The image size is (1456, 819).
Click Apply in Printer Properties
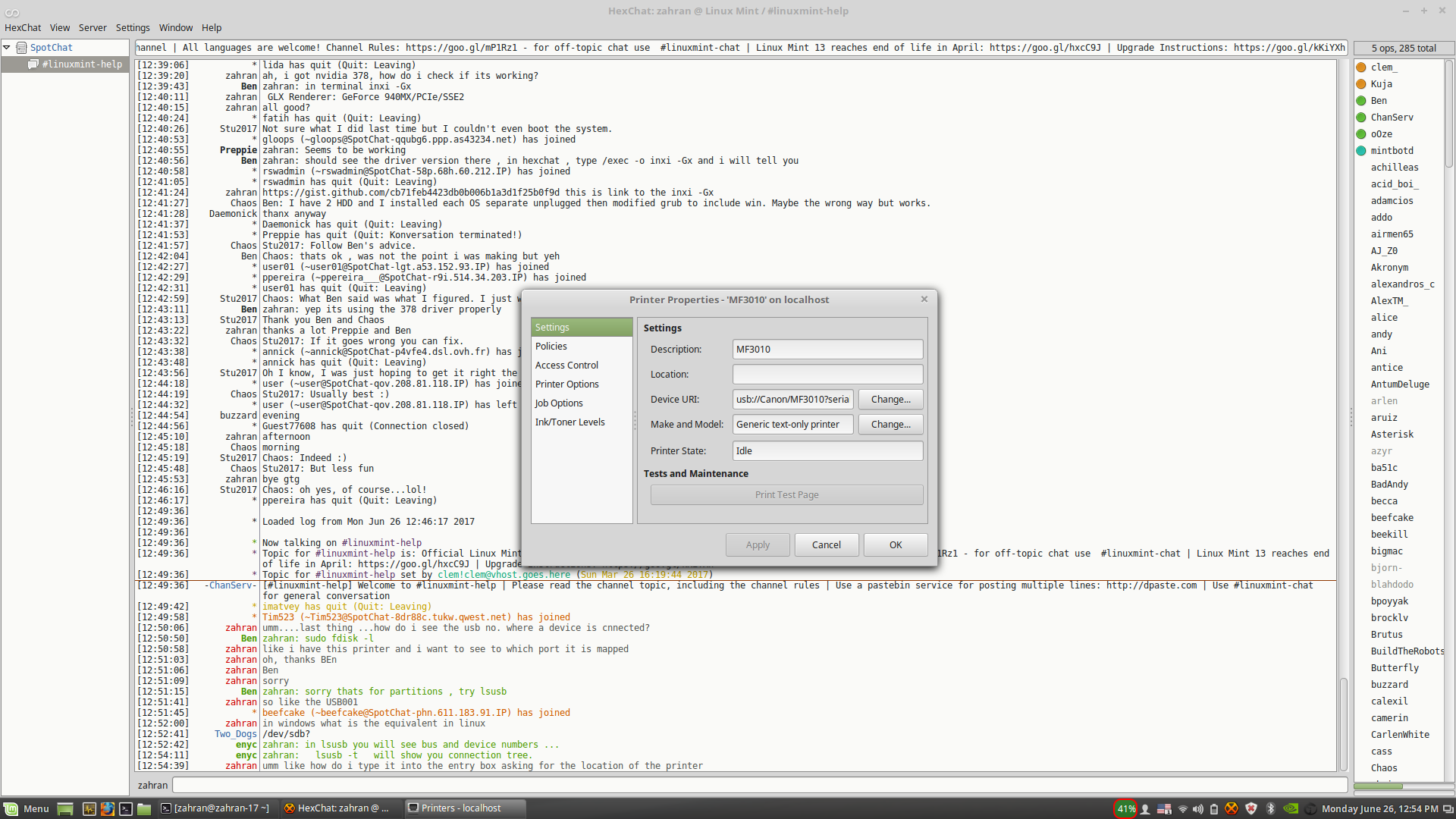[758, 545]
